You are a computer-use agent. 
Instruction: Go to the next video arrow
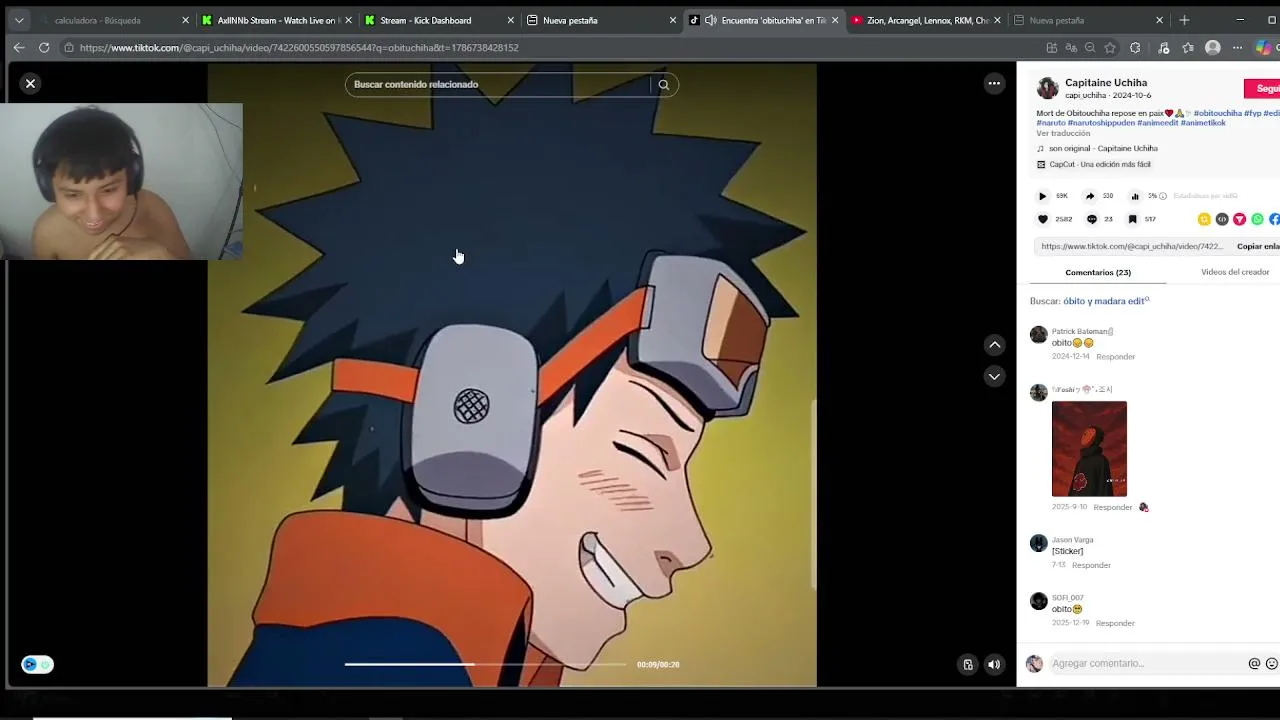coord(994,376)
